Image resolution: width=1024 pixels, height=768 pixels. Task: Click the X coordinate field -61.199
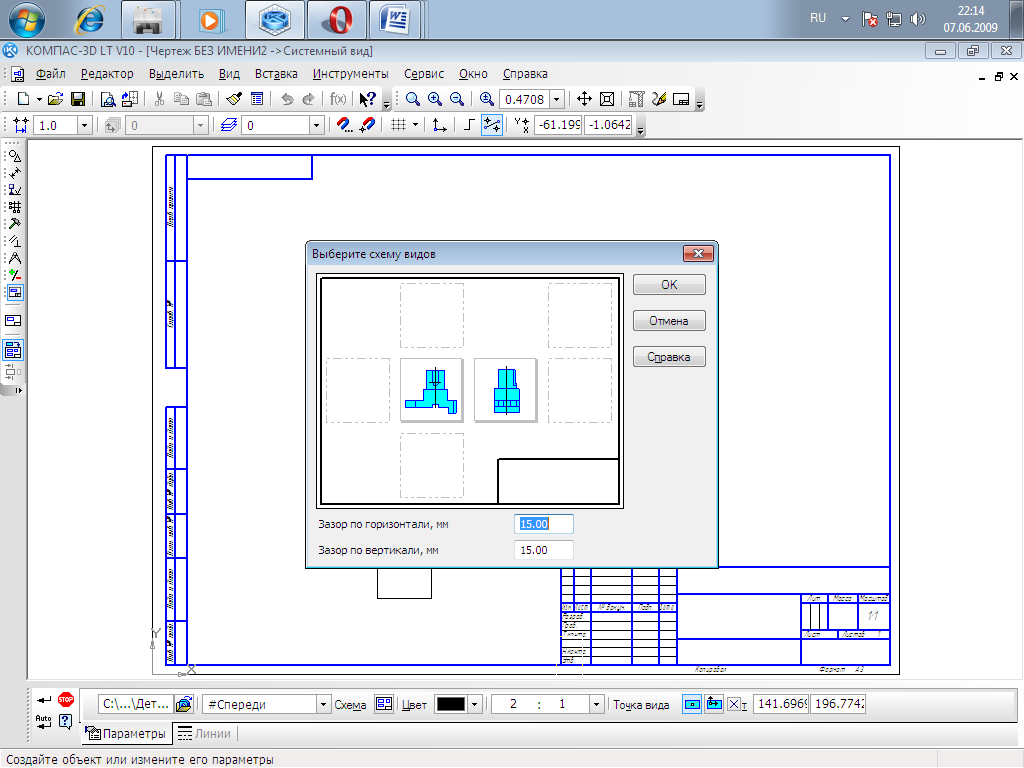[558, 125]
